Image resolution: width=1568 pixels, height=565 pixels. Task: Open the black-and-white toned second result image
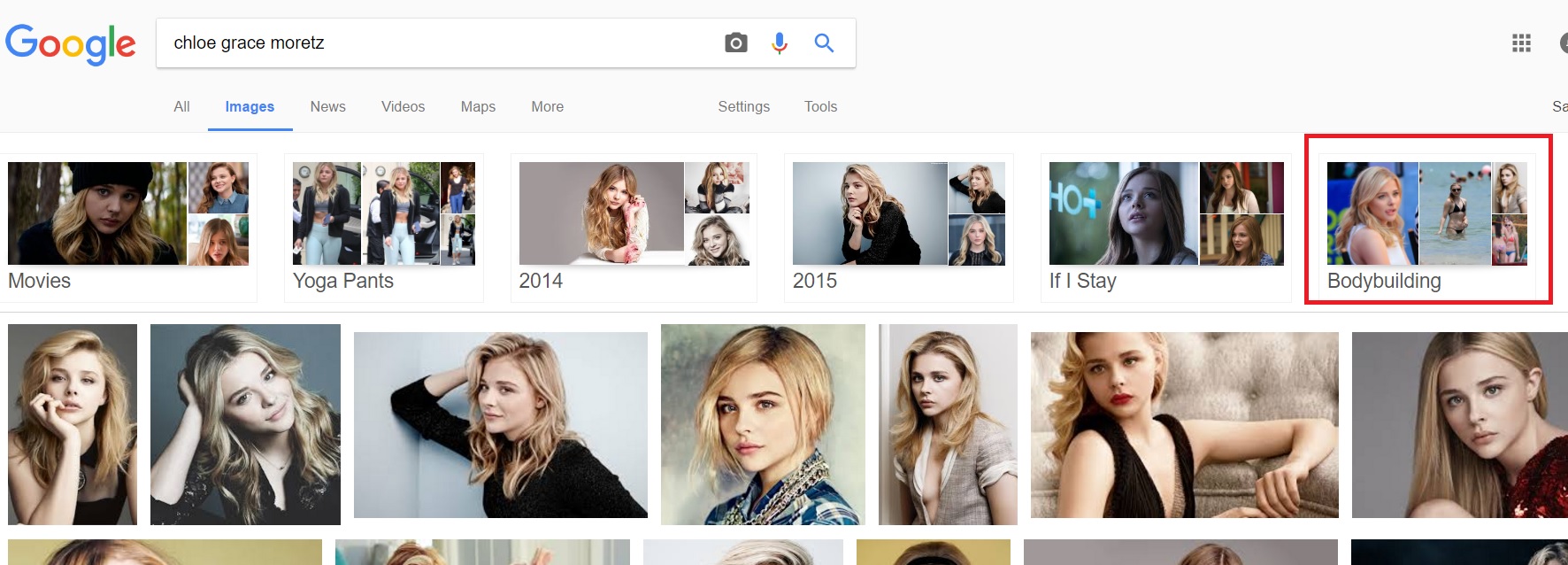click(245, 424)
